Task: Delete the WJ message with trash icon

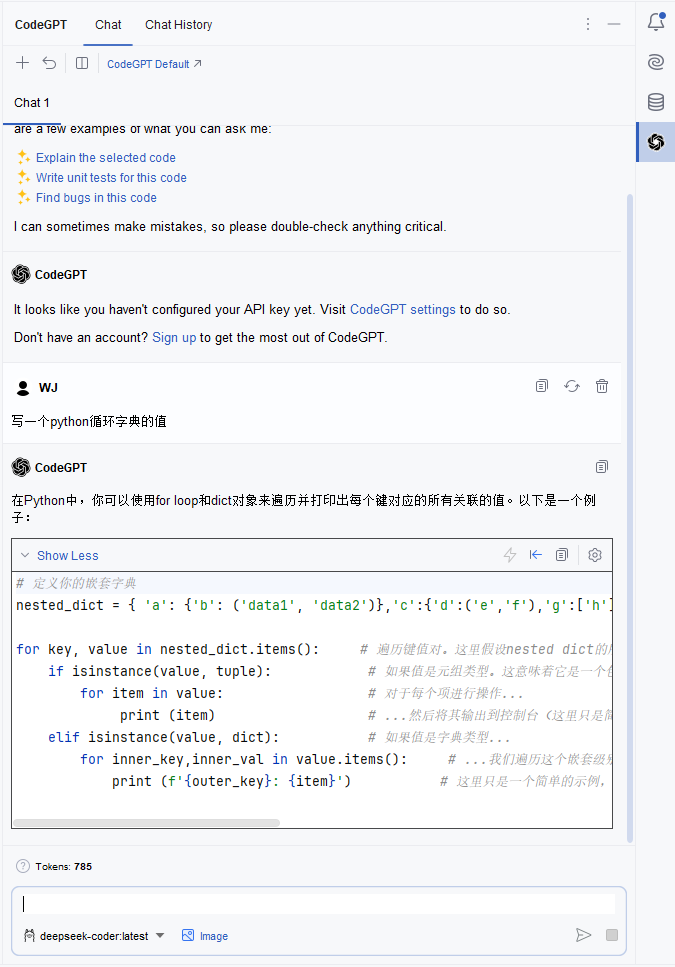Action: click(x=602, y=386)
